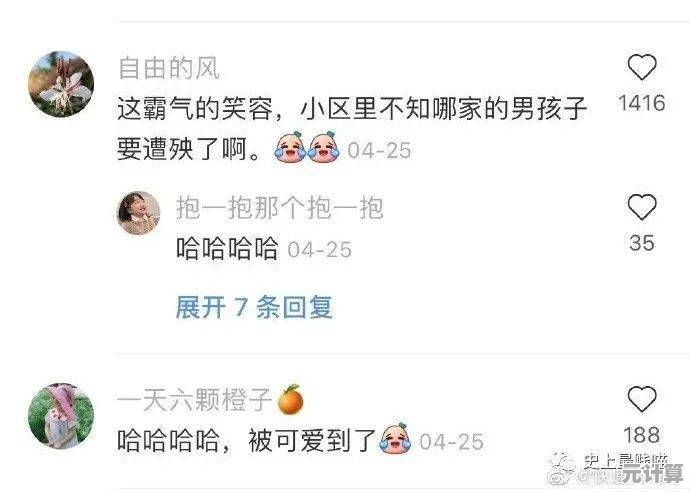Like the comment by 自由的风

click(x=642, y=67)
